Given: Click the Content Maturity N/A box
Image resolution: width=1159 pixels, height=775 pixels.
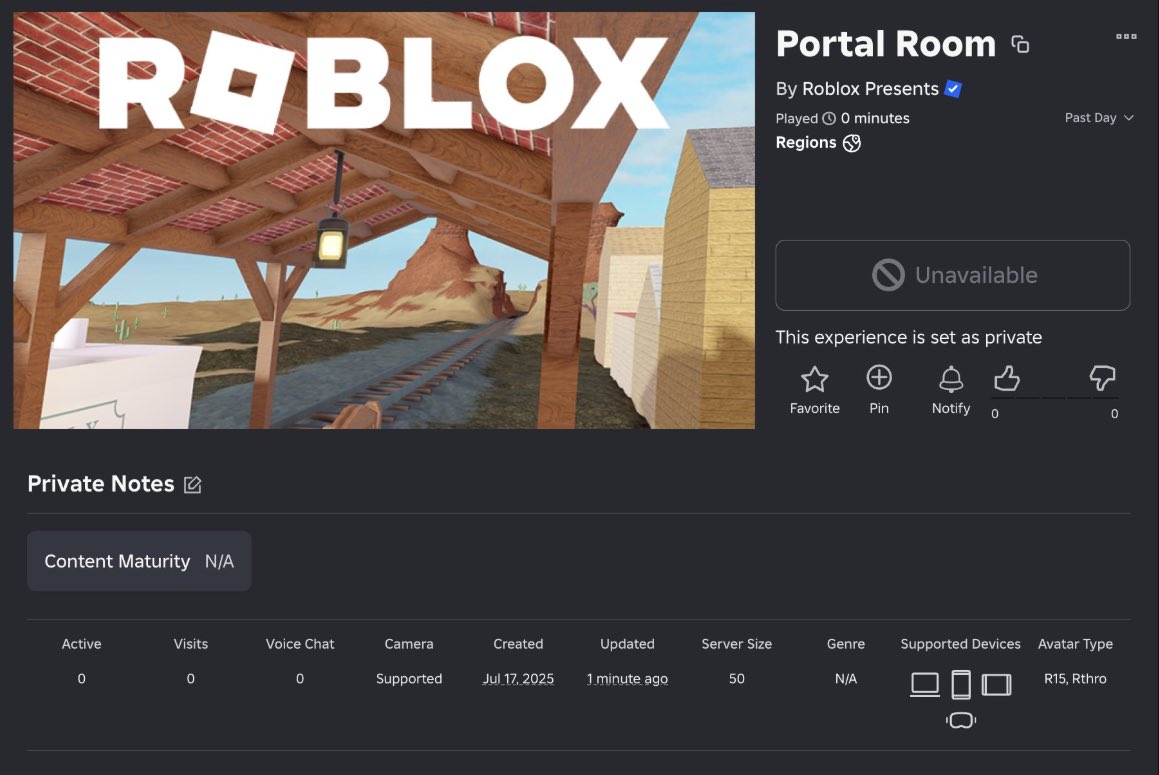Looking at the screenshot, I should click(139, 561).
